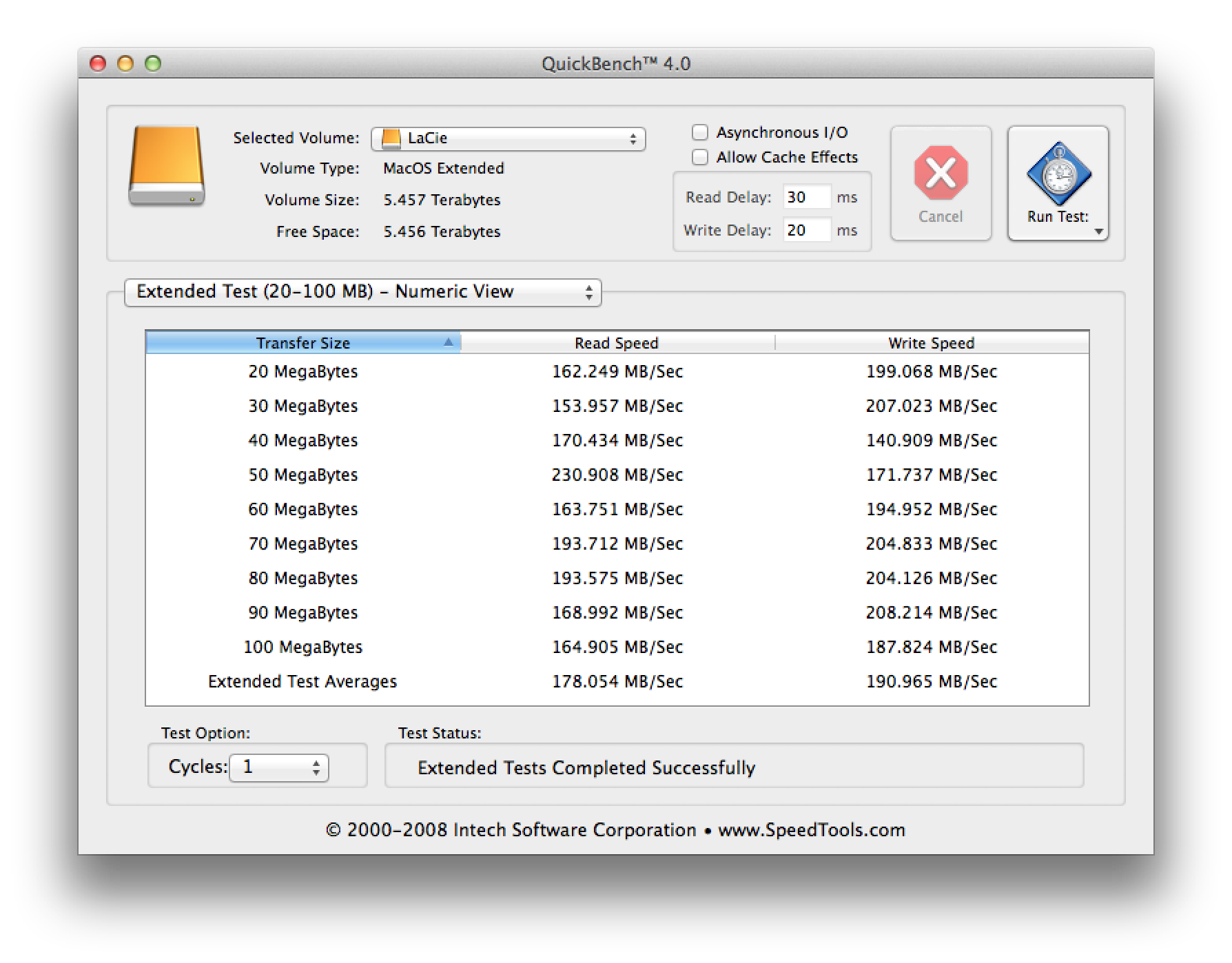Click write speed 171.737 MB/Sec
This screenshot has width=1232, height=963.
932,475
